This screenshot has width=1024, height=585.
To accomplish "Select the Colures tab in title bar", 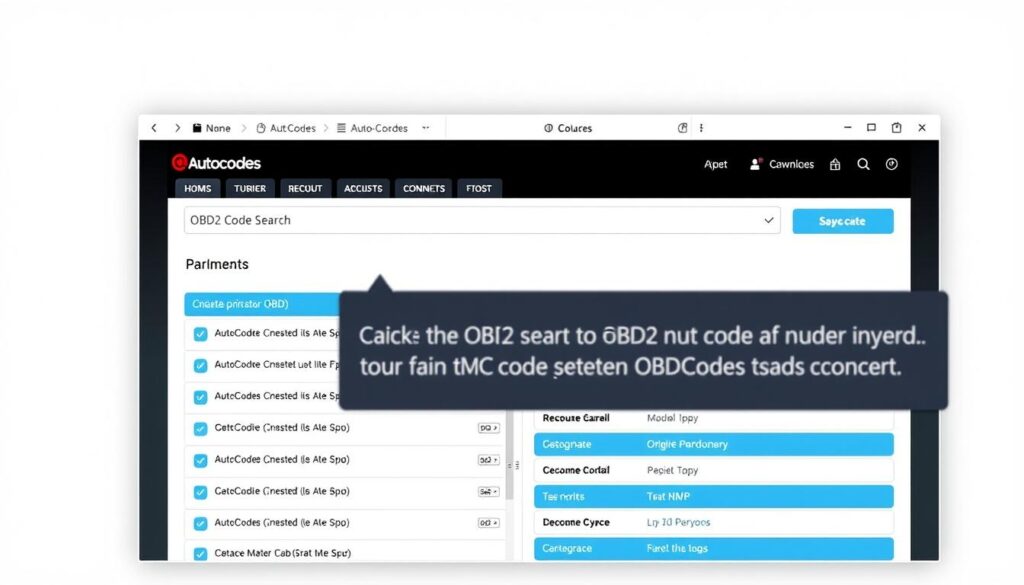I will (x=568, y=128).
